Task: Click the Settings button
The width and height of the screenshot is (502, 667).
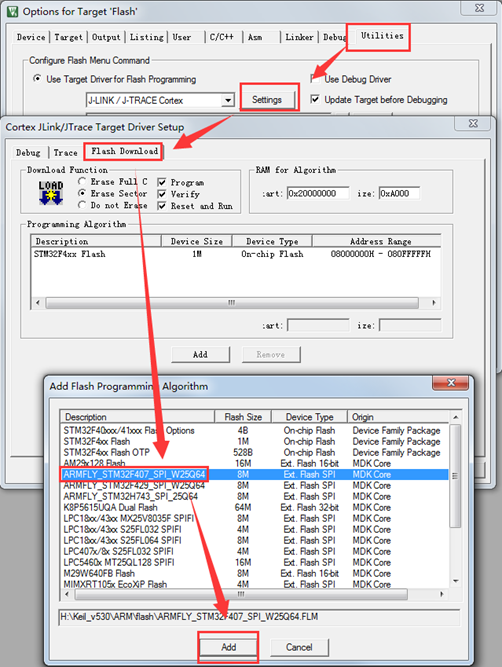Action: click(x=267, y=100)
